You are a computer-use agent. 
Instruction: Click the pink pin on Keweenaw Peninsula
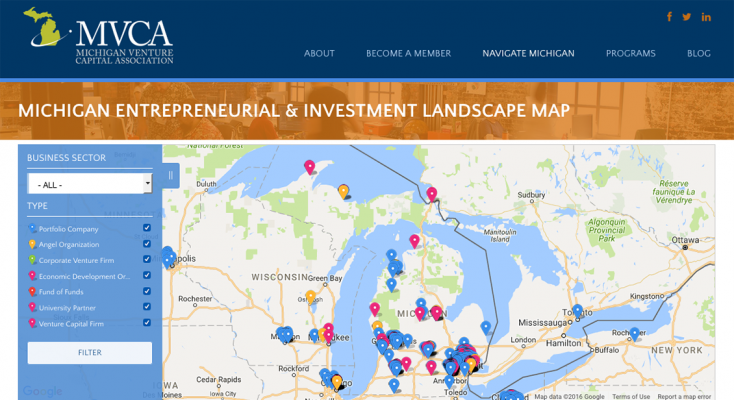[309, 167]
